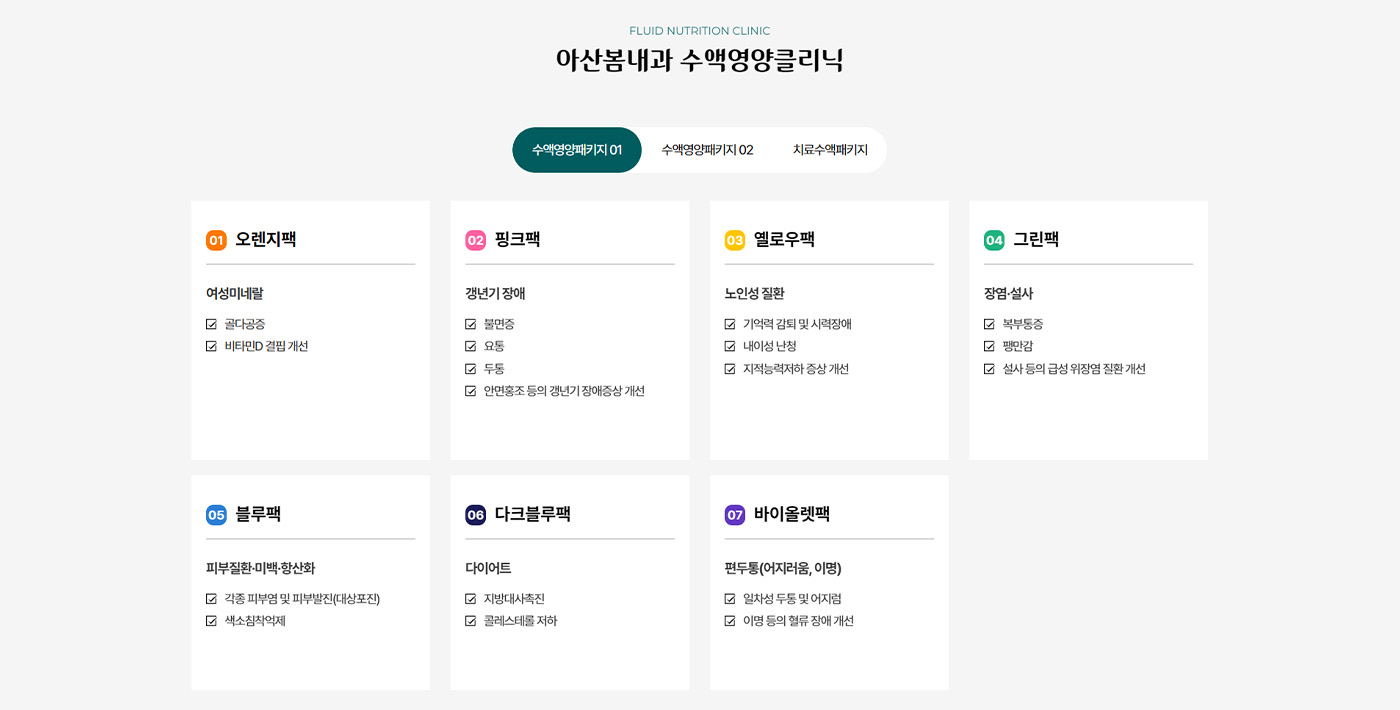Click the checkbox beside 골다공증
Image resolution: width=1400 pixels, height=710 pixels.
point(211,324)
